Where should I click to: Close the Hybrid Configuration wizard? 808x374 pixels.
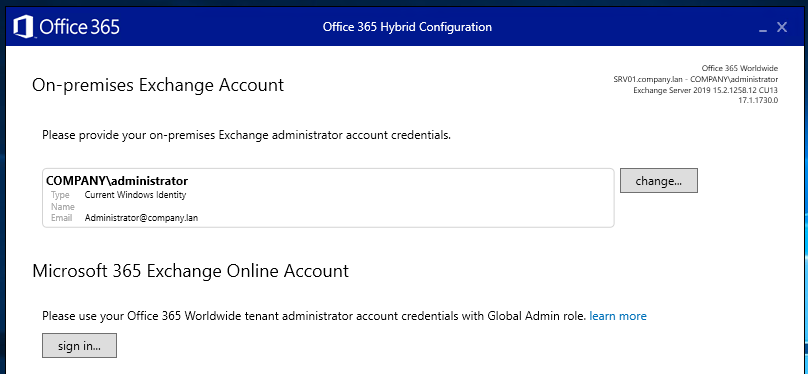coord(782,27)
